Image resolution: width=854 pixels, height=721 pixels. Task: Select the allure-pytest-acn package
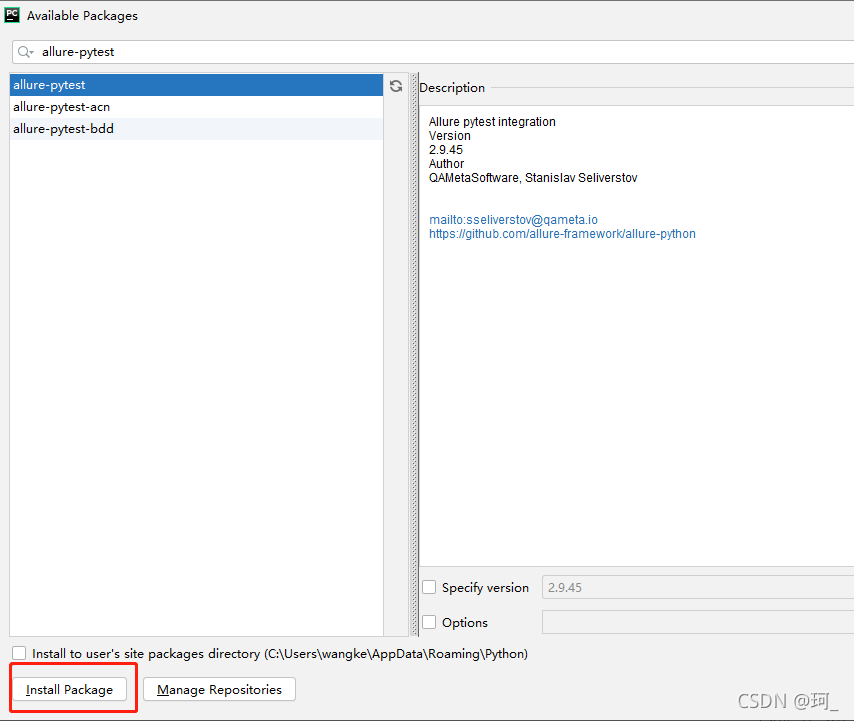pos(196,107)
